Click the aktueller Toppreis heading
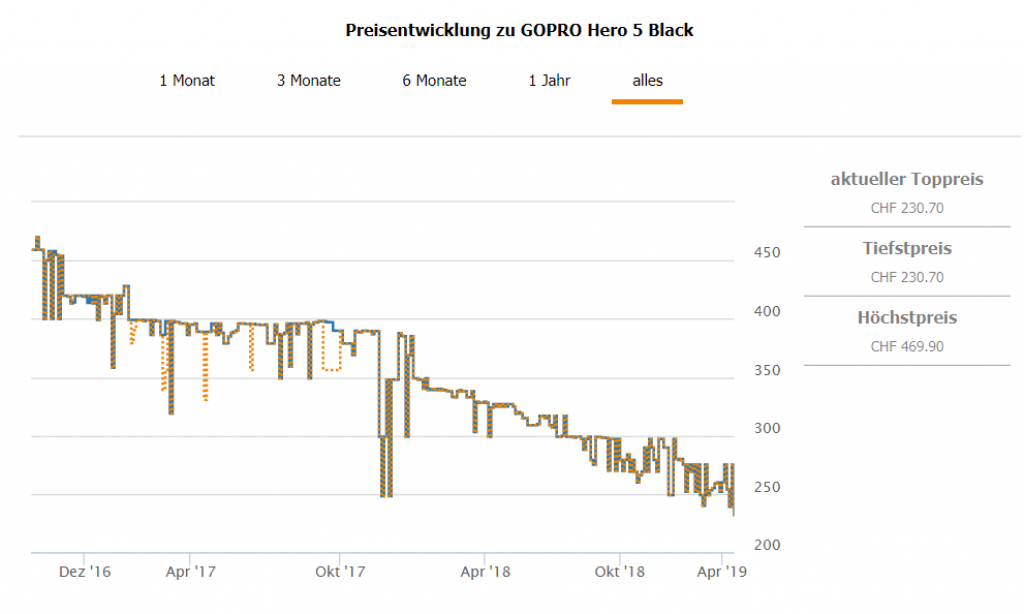 point(907,180)
